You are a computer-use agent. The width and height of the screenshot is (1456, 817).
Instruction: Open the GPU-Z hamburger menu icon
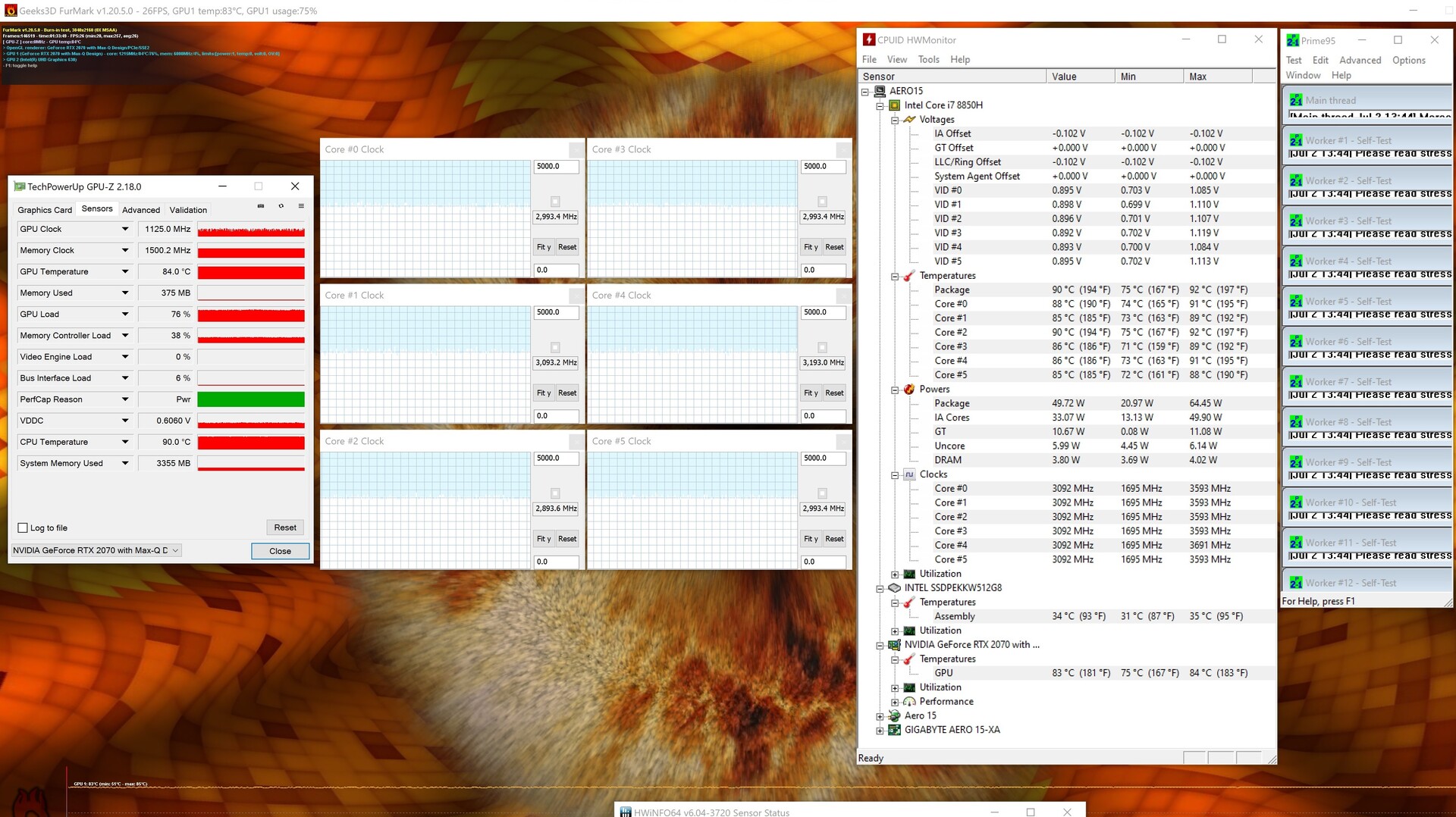[301, 206]
